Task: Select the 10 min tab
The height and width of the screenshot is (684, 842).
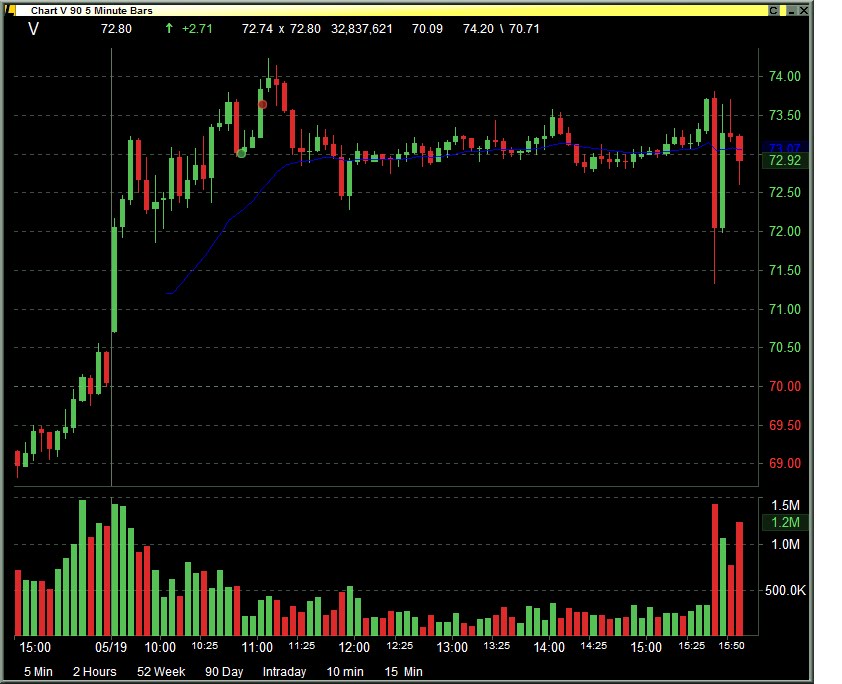Action: 345,672
